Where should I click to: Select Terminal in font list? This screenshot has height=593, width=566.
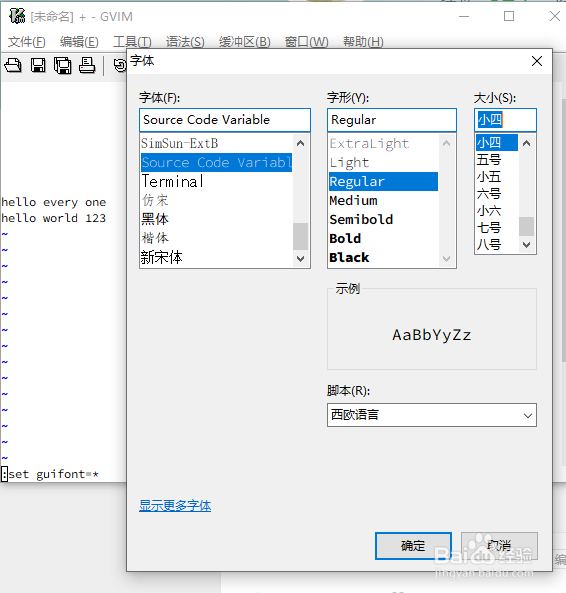pyautogui.click(x=216, y=181)
